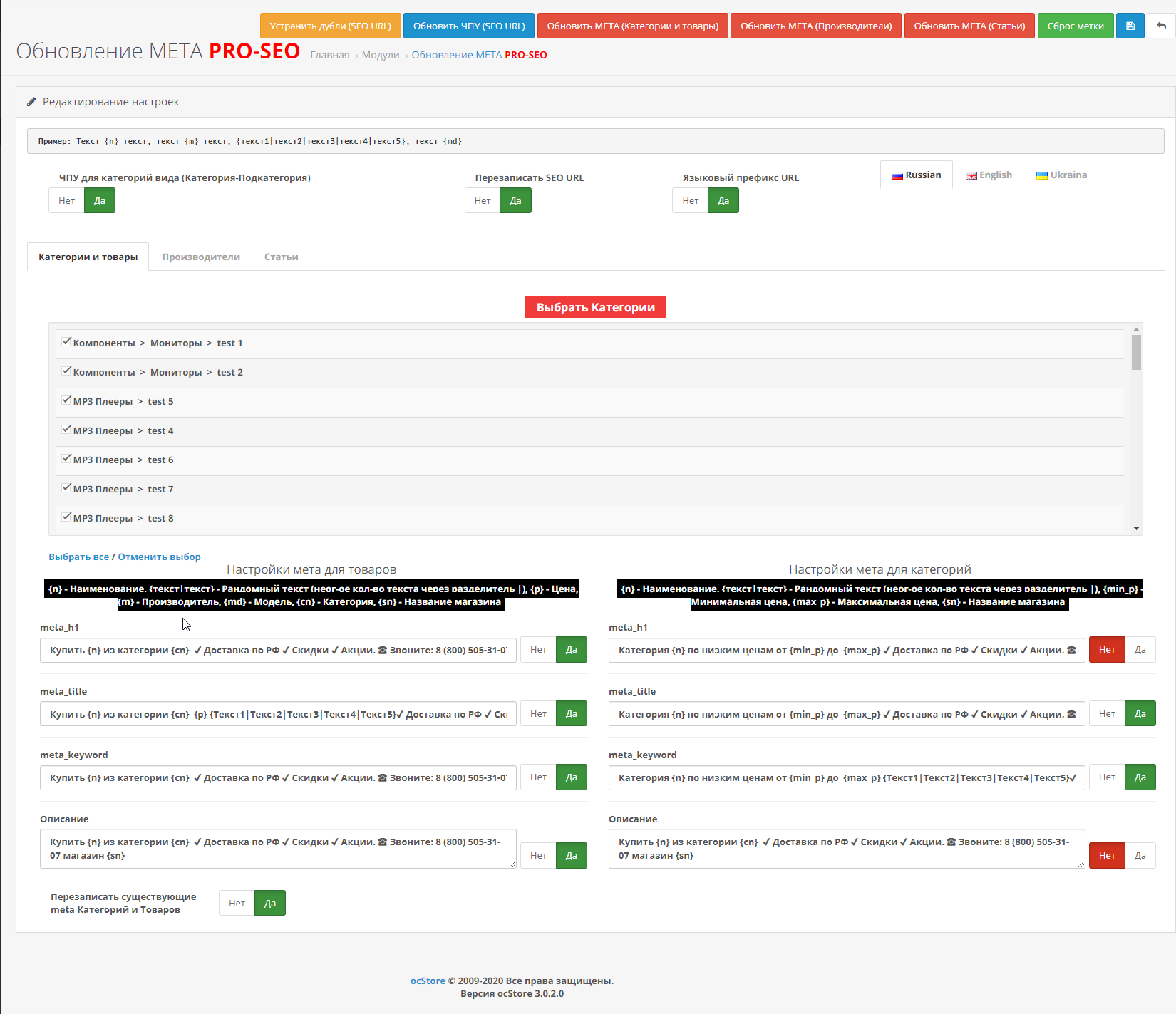Viewport: 1176px width, 1014px height.
Task: Click the back arrow icon button
Action: coord(1161,26)
